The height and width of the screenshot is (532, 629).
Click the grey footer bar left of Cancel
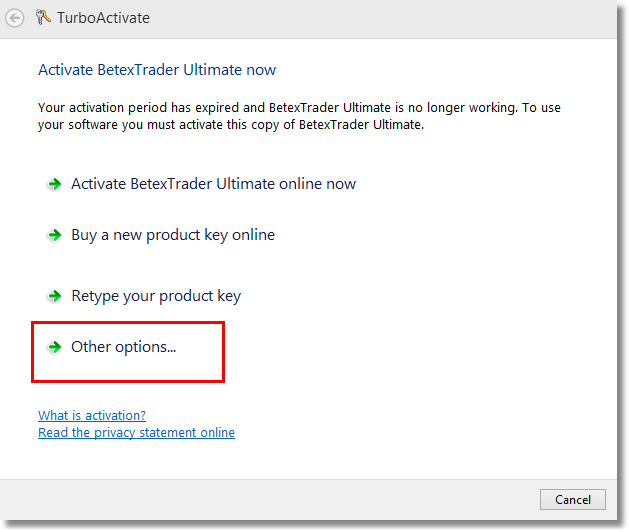coord(269,500)
